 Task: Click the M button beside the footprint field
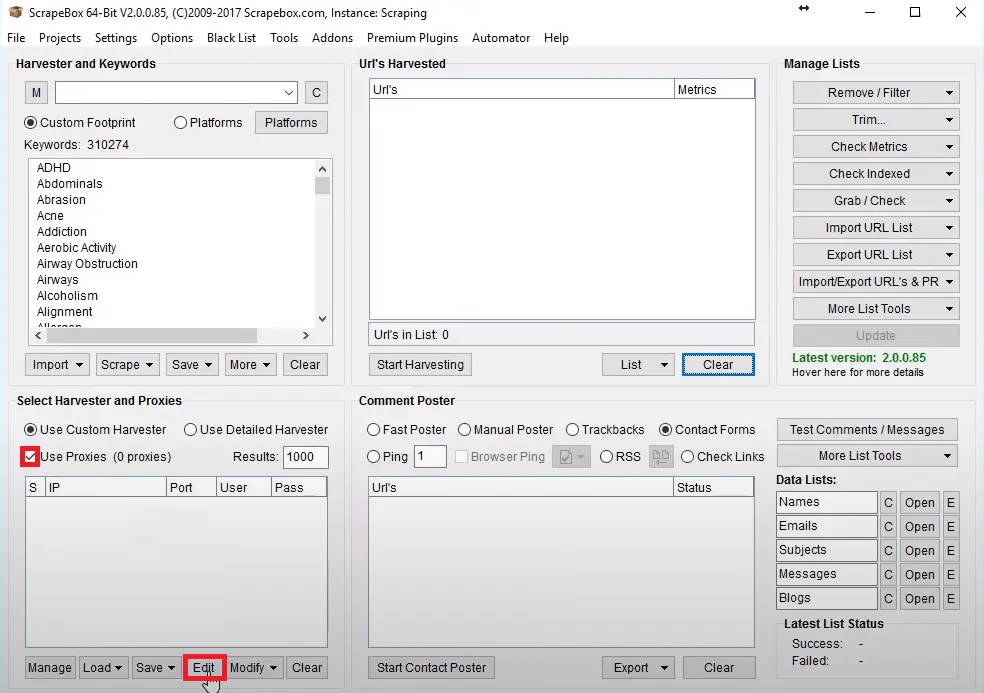point(36,93)
